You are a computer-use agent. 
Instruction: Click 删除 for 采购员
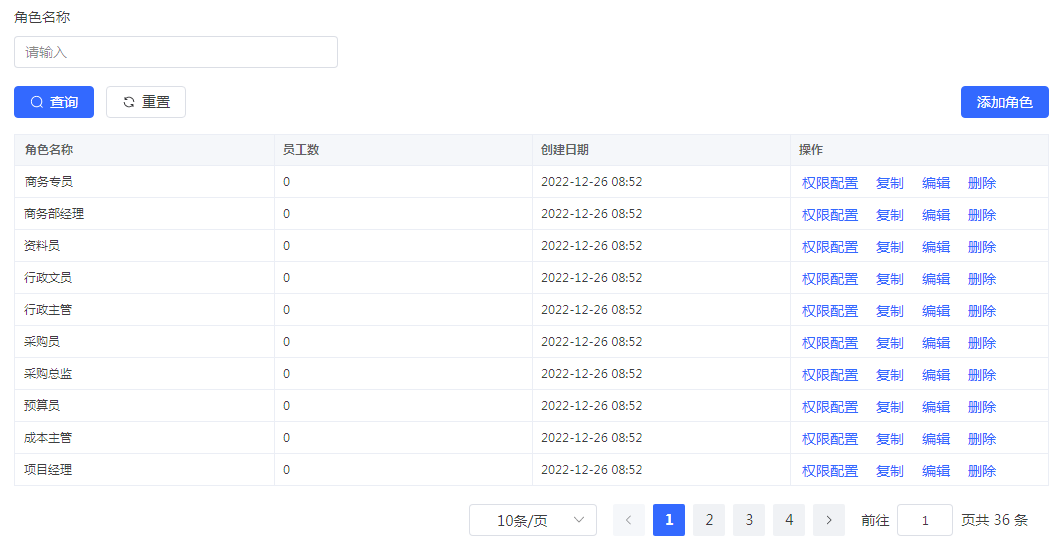pos(982,343)
